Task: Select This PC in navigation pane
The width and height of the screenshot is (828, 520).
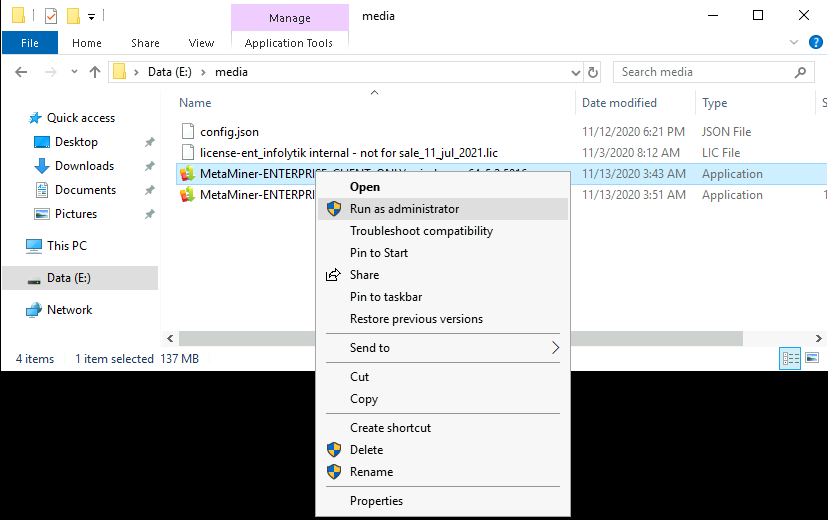Action: pos(67,245)
